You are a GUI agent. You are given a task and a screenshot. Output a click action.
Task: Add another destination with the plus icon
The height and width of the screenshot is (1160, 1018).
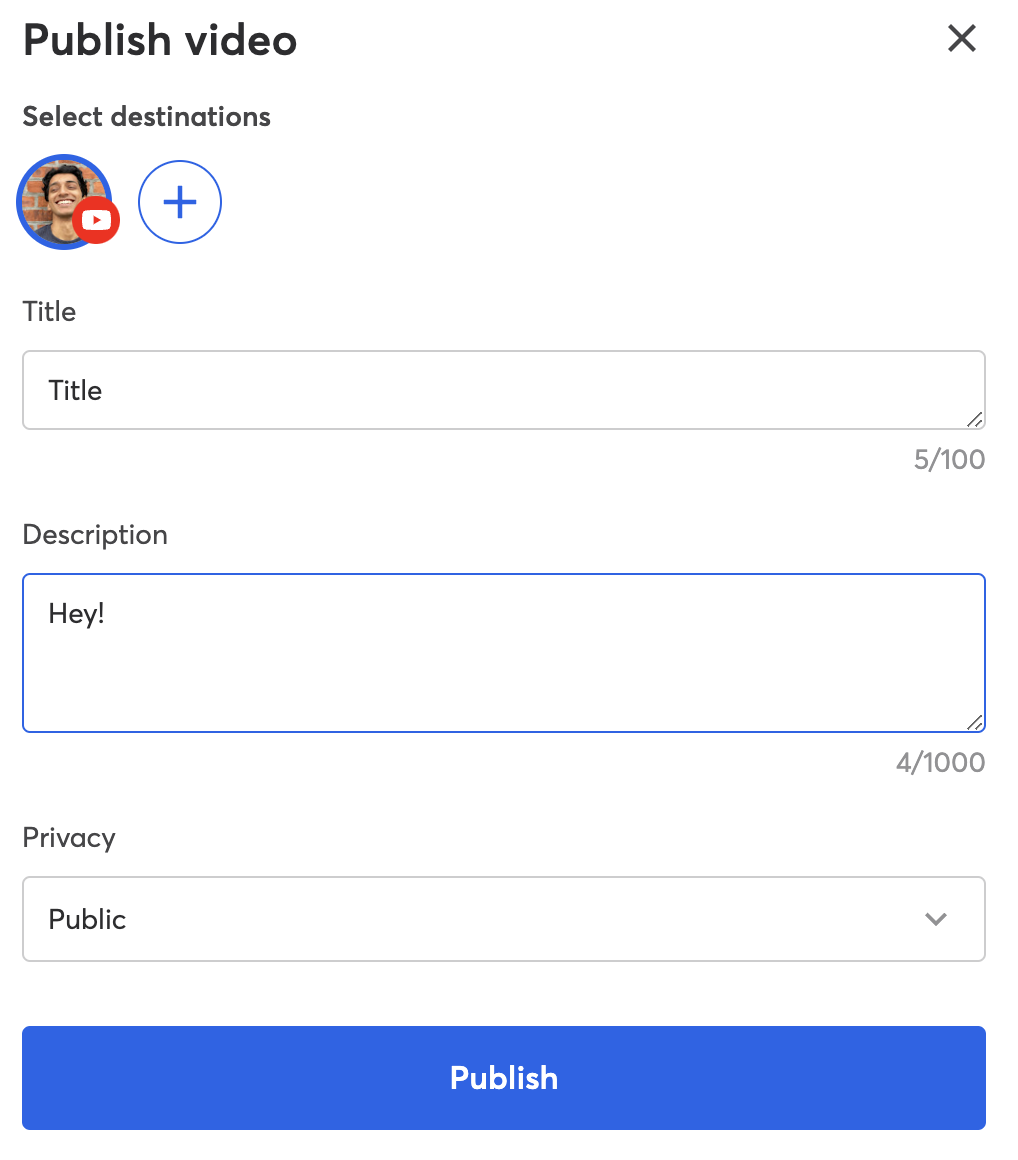click(180, 202)
